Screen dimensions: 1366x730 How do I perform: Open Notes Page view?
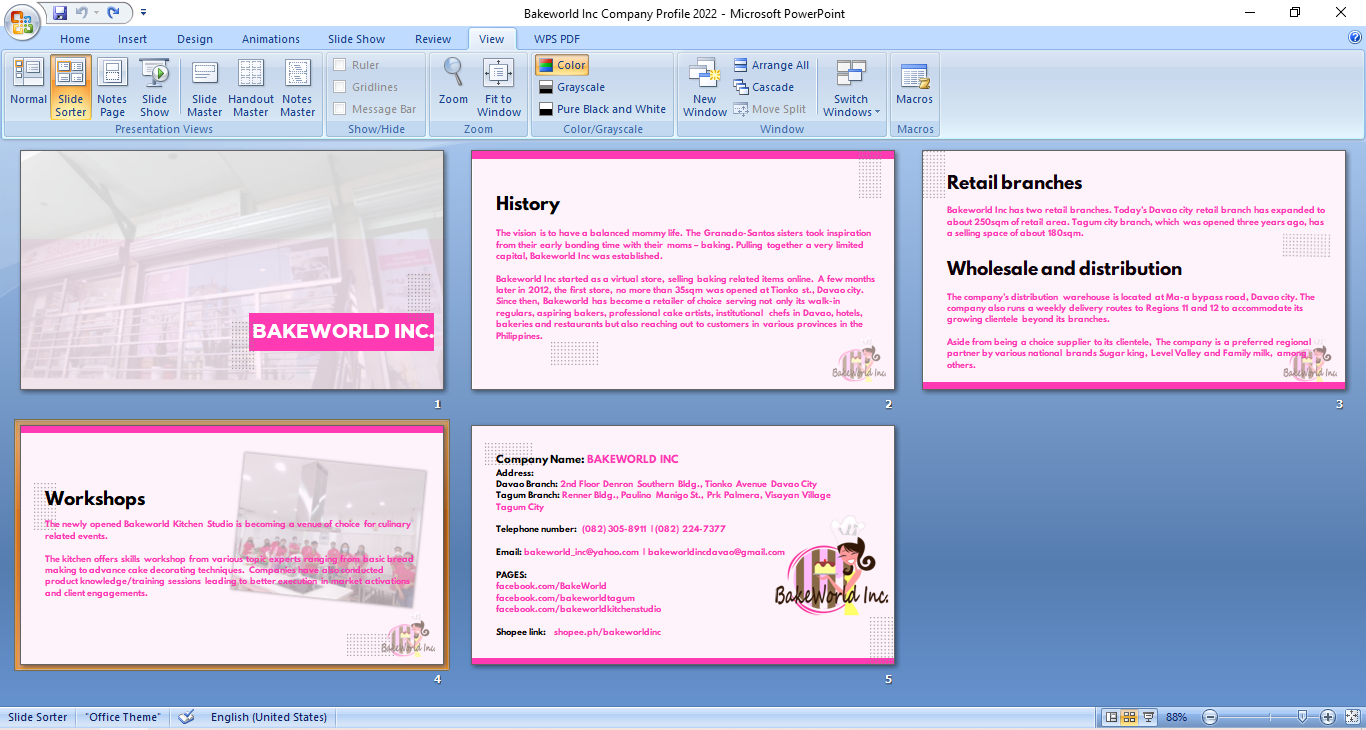click(112, 87)
